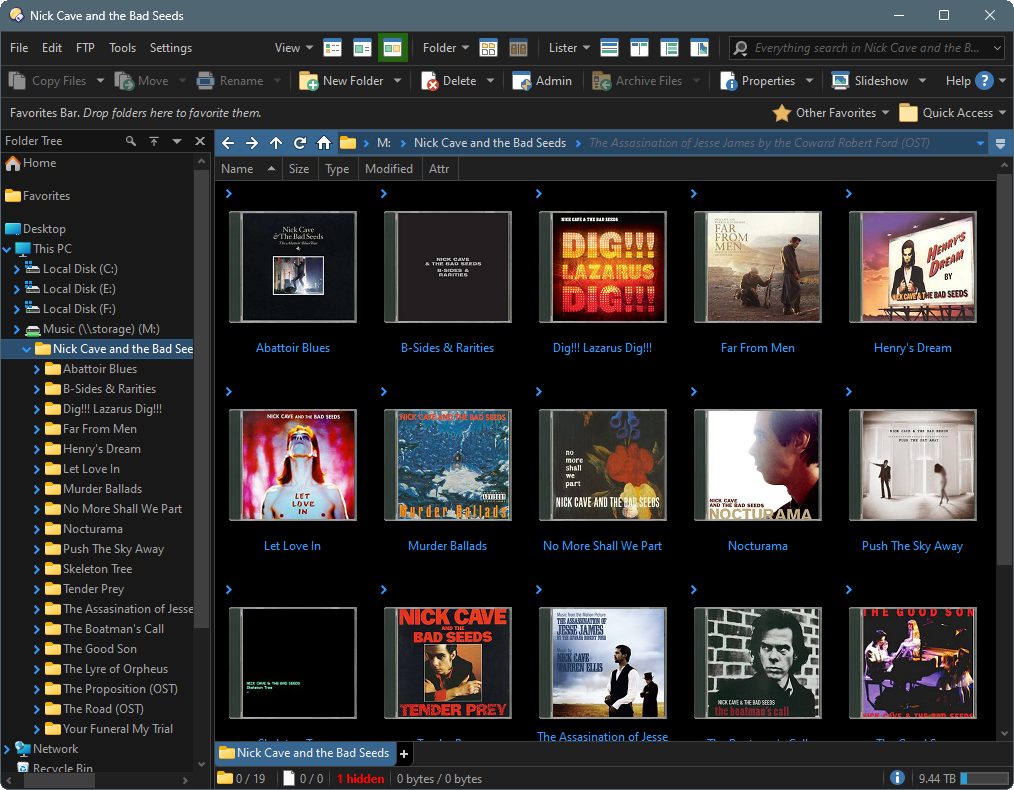Click the Home icon in path bar
The image size is (1014, 790).
[x=324, y=143]
